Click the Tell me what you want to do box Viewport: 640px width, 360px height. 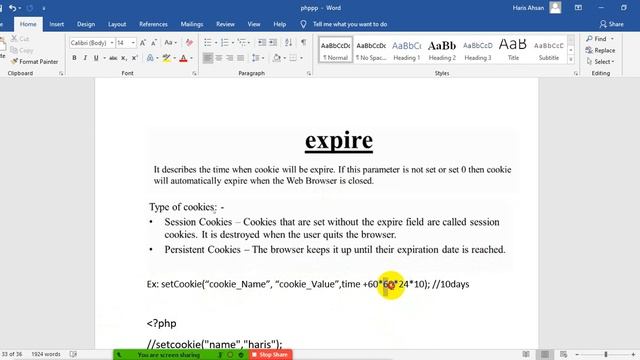pyautogui.click(x=350, y=24)
